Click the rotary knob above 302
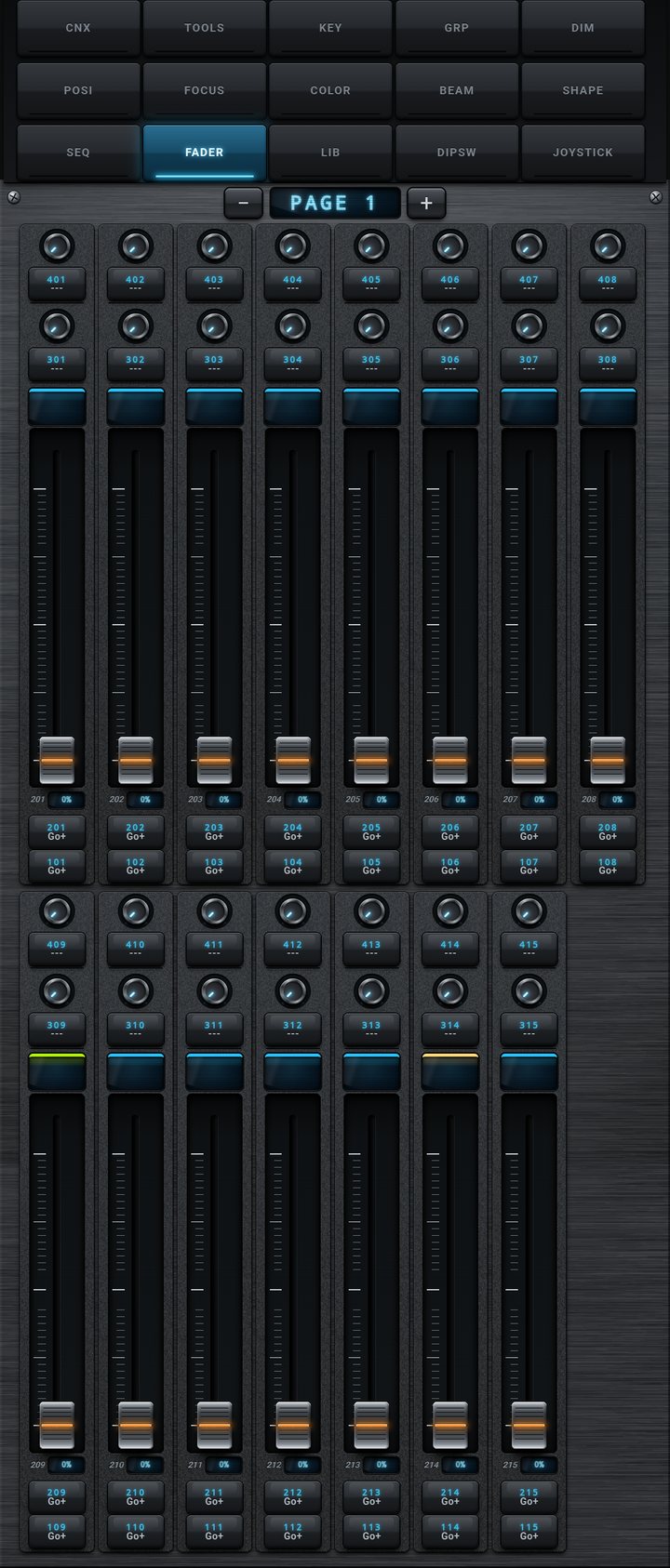Screen dimensions: 670x1568 [136, 326]
